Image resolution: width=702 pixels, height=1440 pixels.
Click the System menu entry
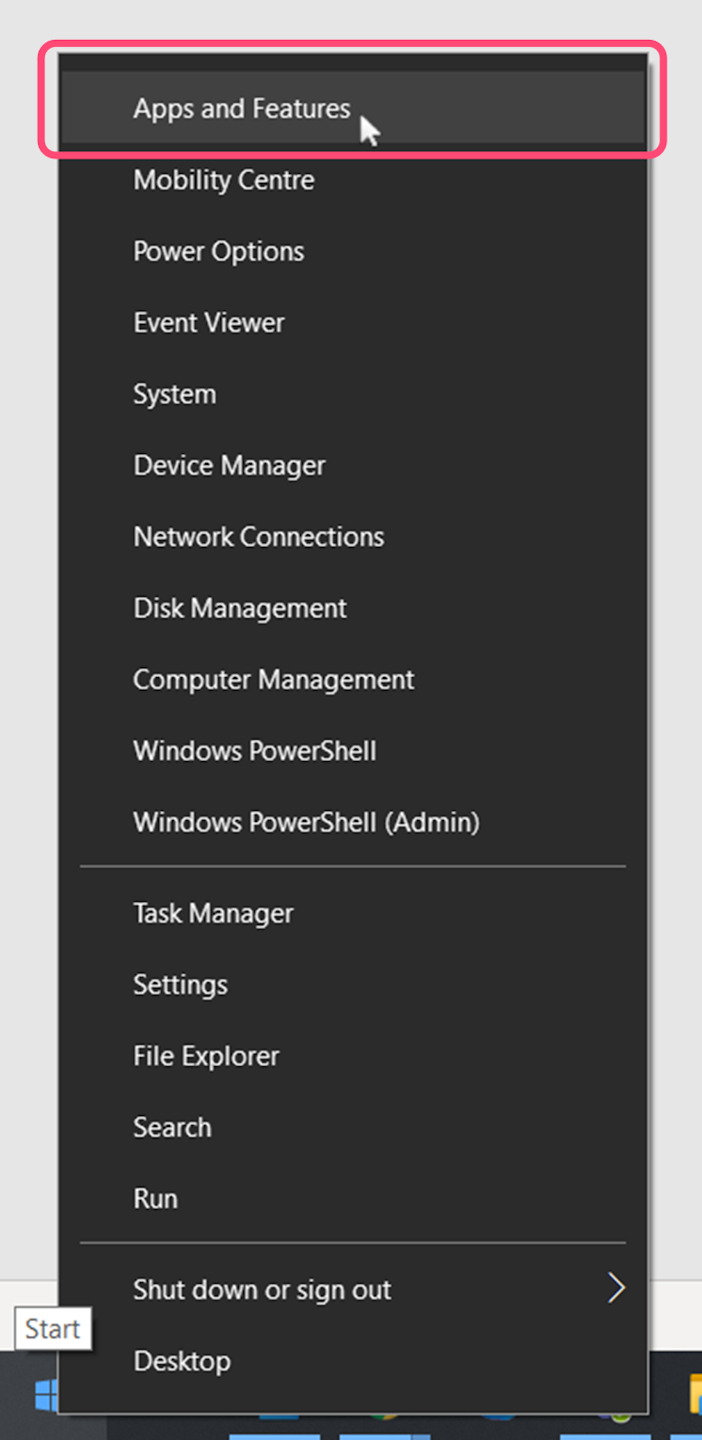(x=175, y=394)
